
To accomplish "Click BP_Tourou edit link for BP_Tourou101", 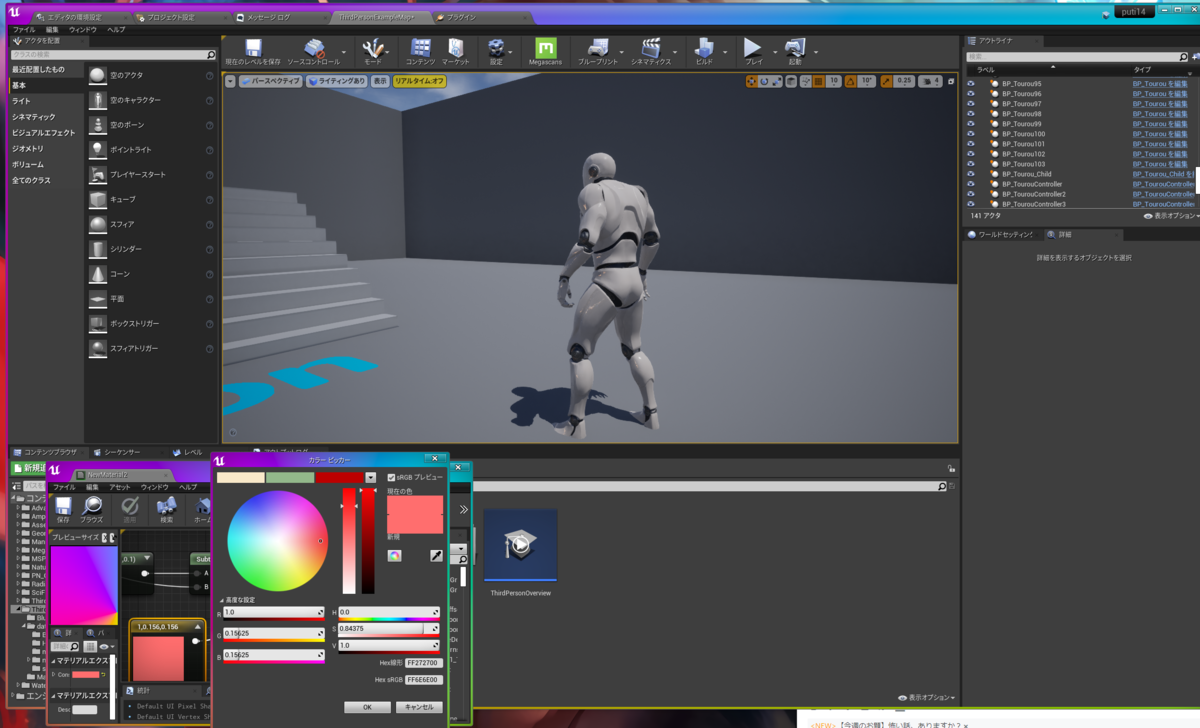I will pyautogui.click(x=1160, y=144).
